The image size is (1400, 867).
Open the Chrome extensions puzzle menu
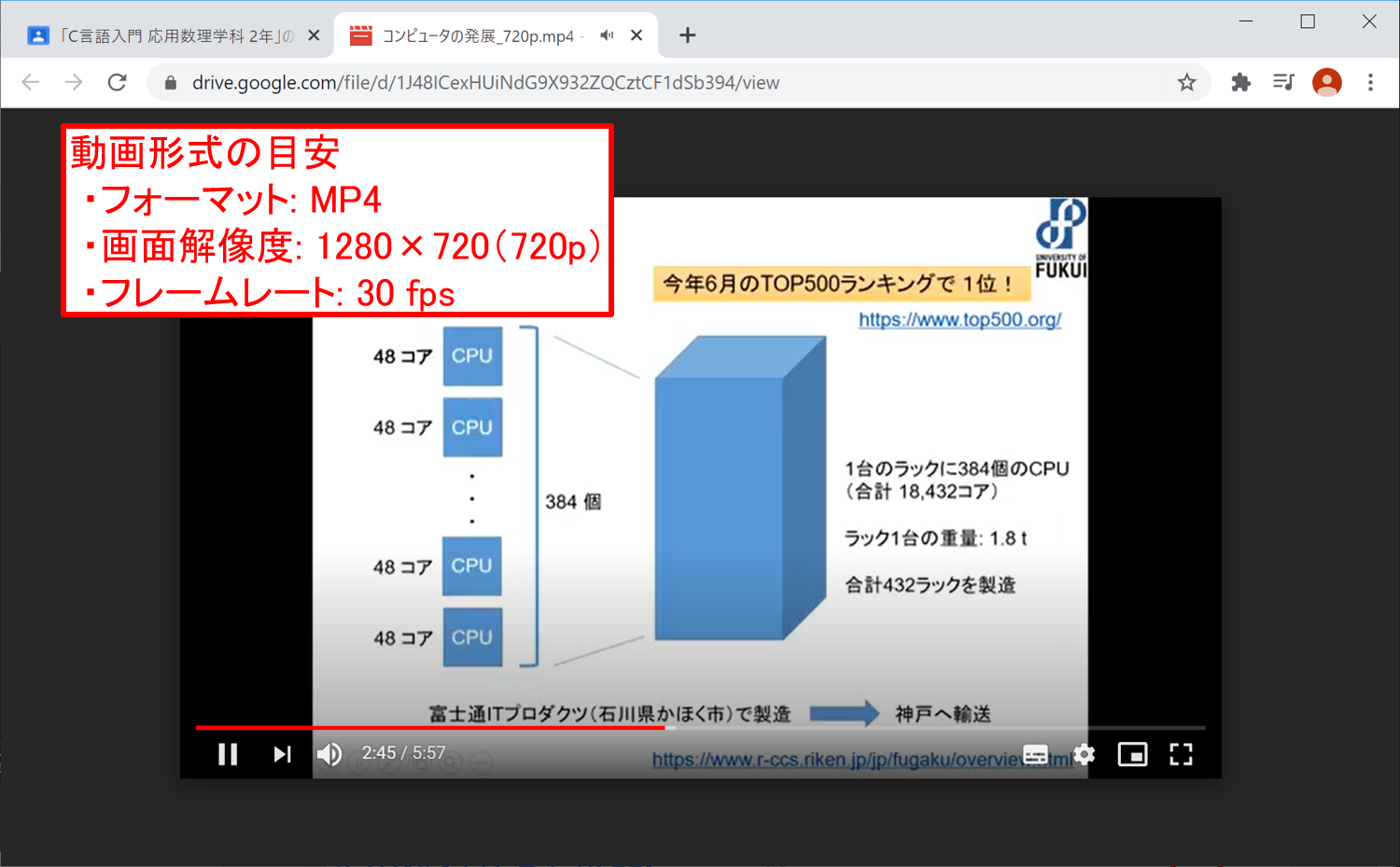point(1240,82)
